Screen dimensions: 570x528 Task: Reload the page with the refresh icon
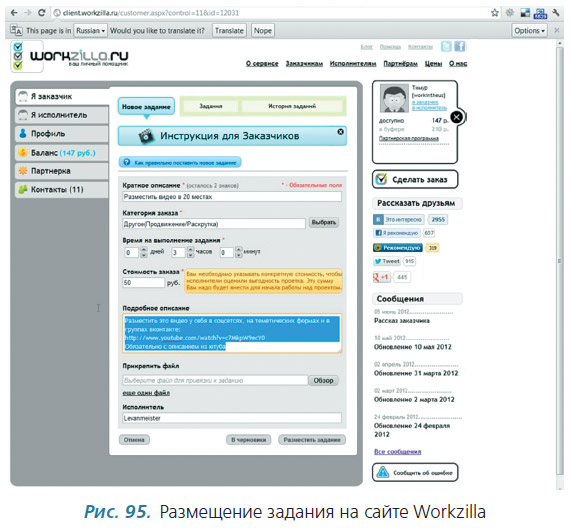click(x=41, y=13)
